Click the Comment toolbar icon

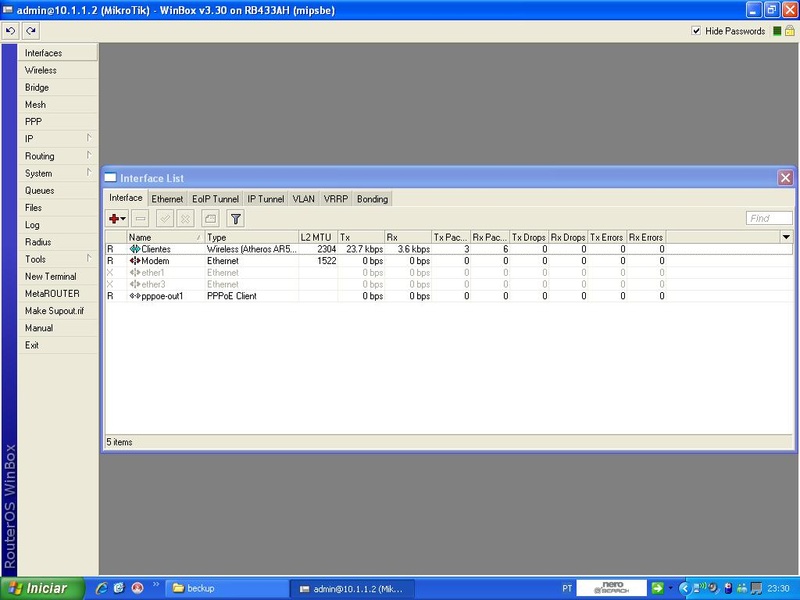coord(210,219)
